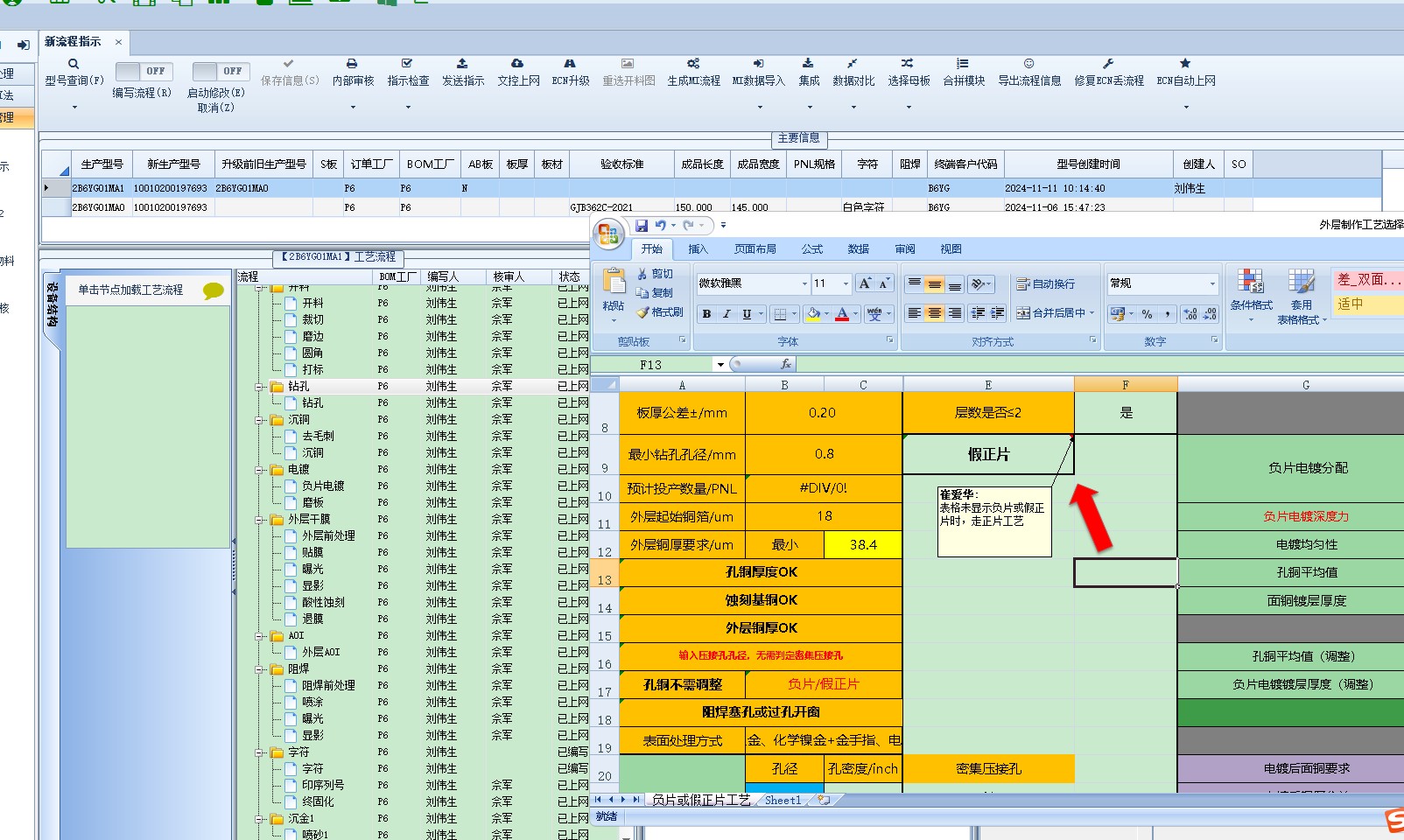The height and width of the screenshot is (840, 1404).
Task: Open the number format 常规 dropdown
Action: pyautogui.click(x=1212, y=283)
